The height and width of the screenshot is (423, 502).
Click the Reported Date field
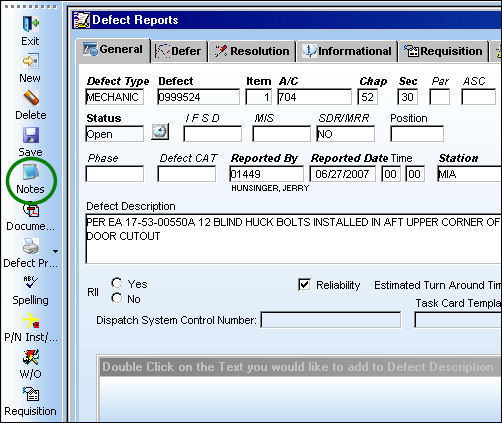pos(342,174)
